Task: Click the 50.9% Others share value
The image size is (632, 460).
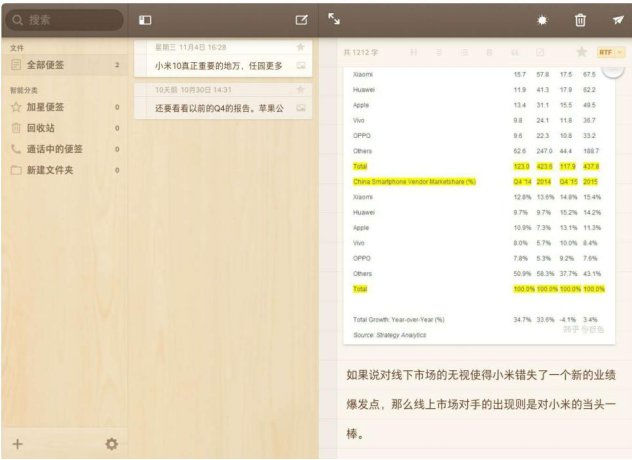Action: tap(522, 274)
